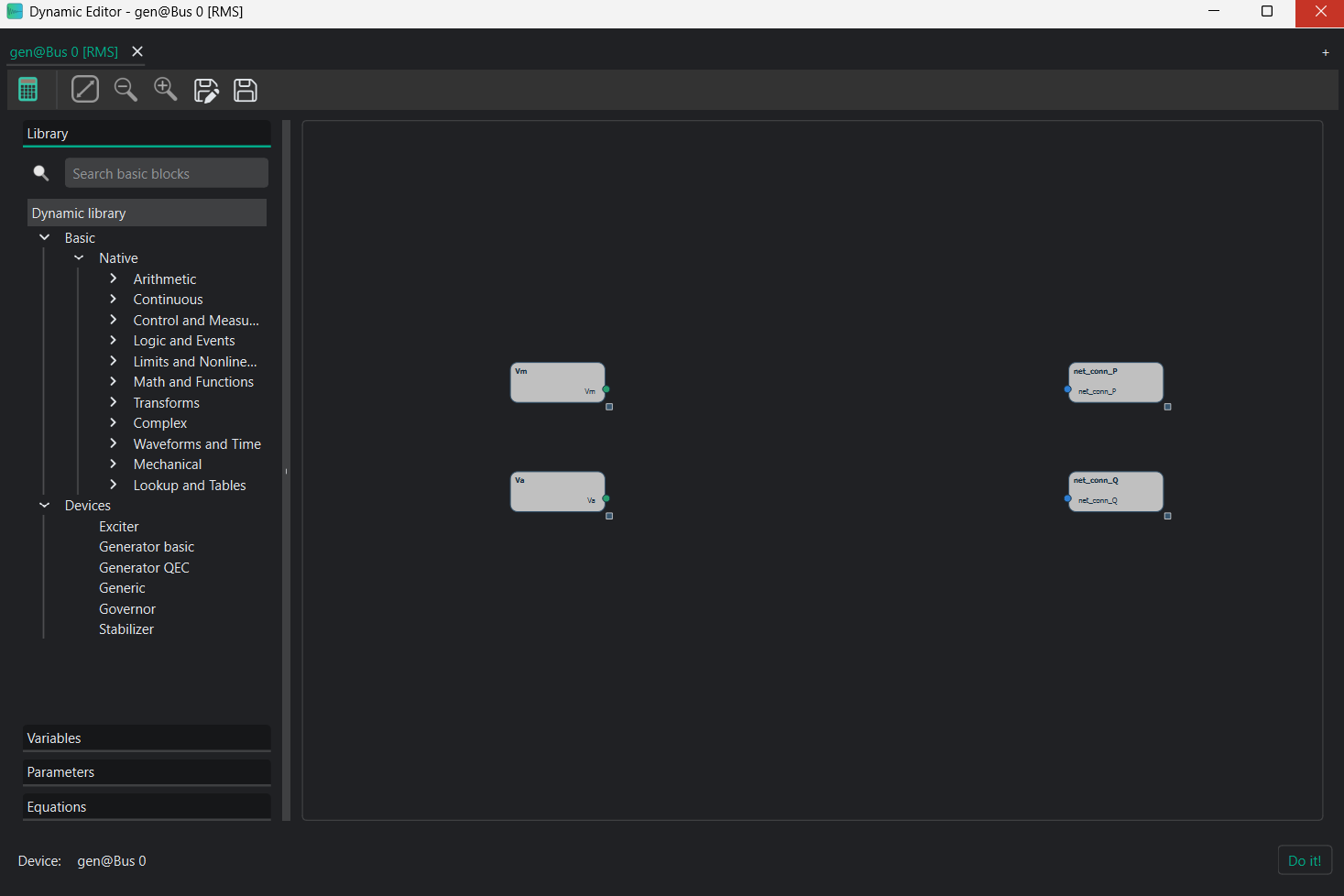Click the save floppy disk icon

pyautogui.click(x=246, y=90)
